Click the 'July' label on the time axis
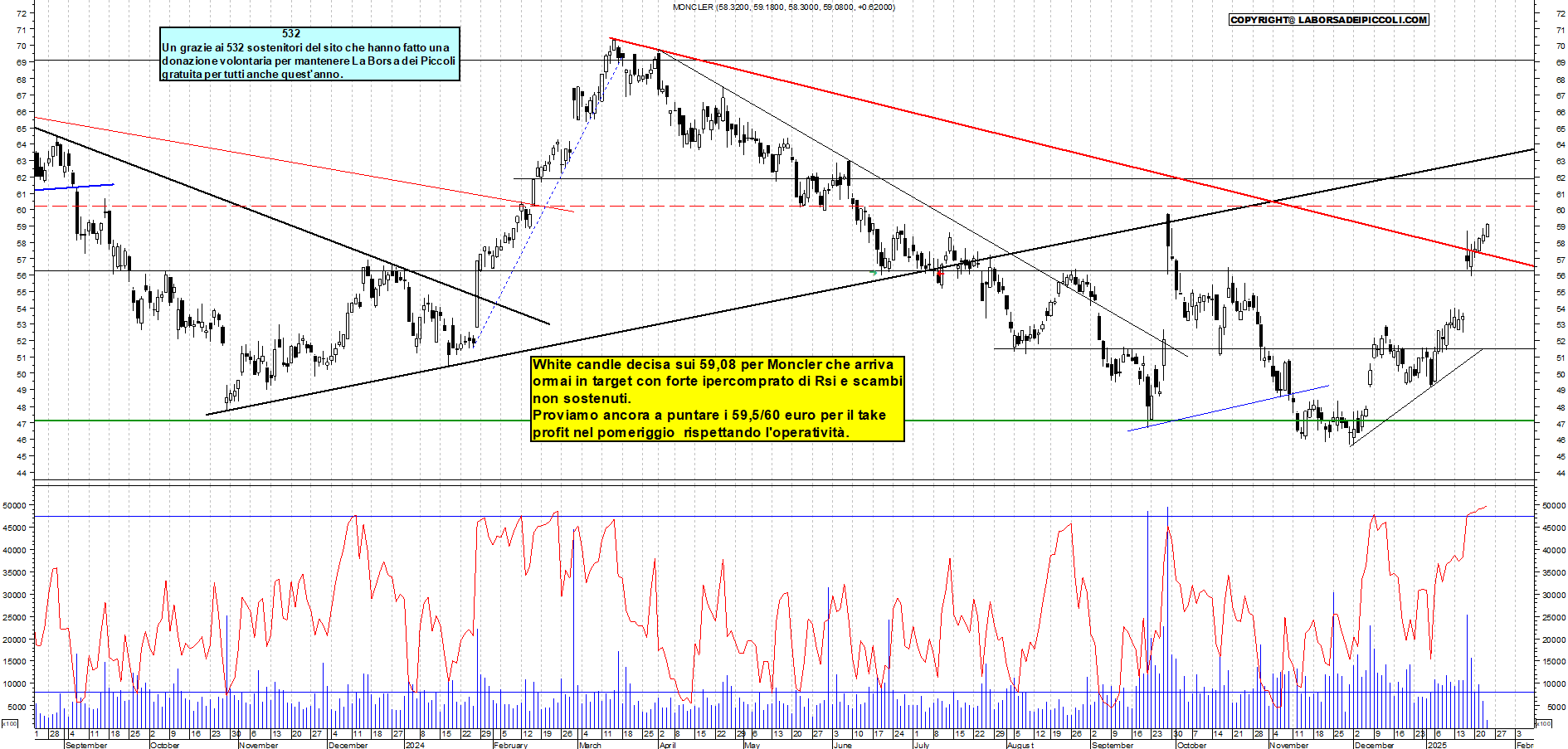Image resolution: width=1568 pixels, height=749 pixels. coord(921,745)
